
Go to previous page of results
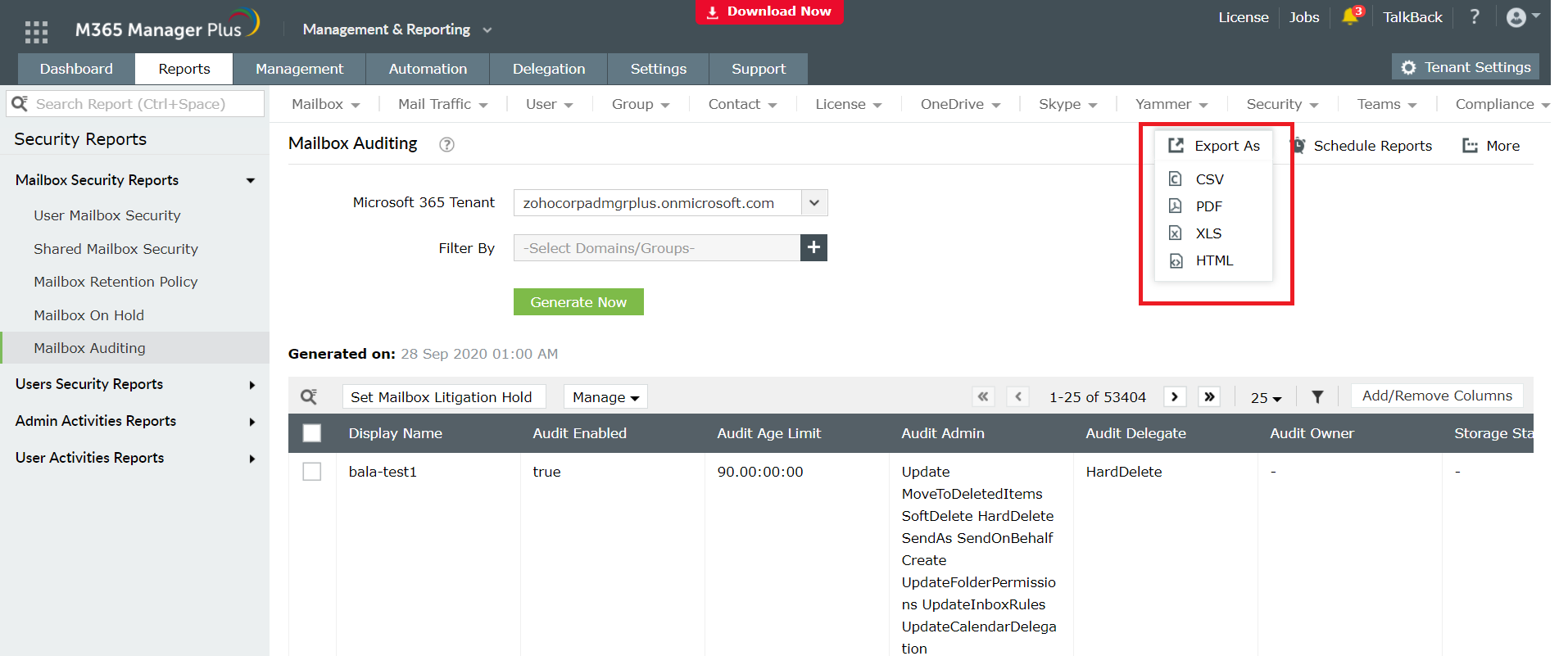(1018, 397)
